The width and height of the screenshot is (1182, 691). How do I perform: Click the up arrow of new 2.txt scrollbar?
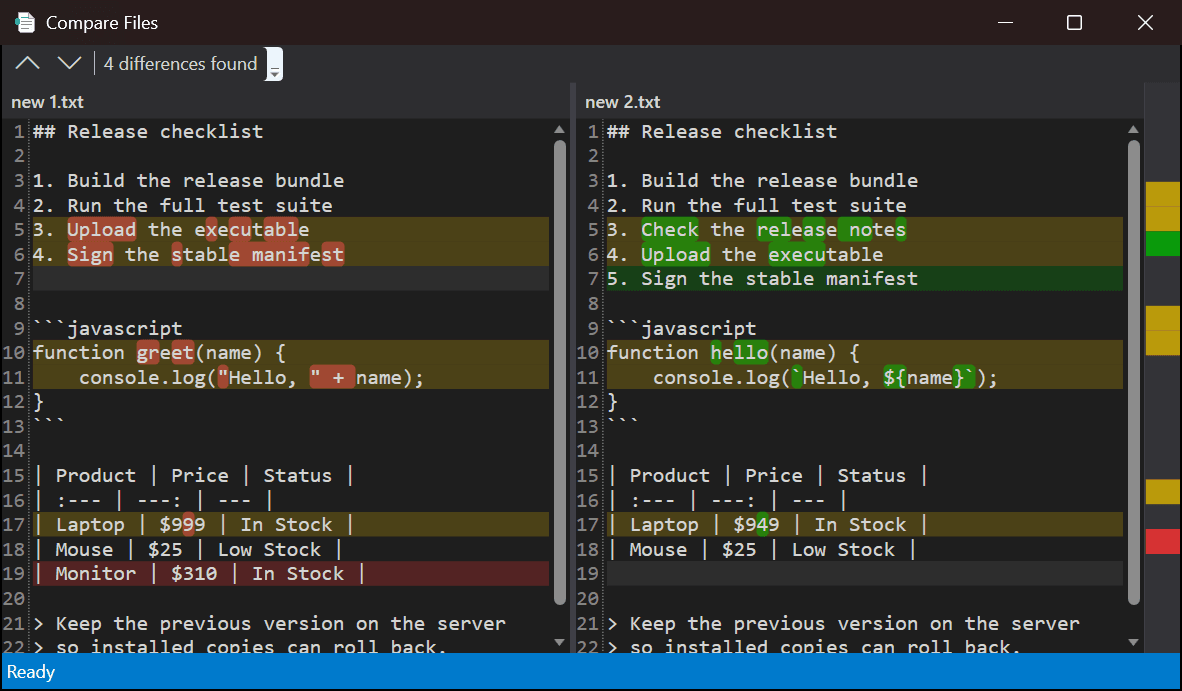tap(1133, 130)
